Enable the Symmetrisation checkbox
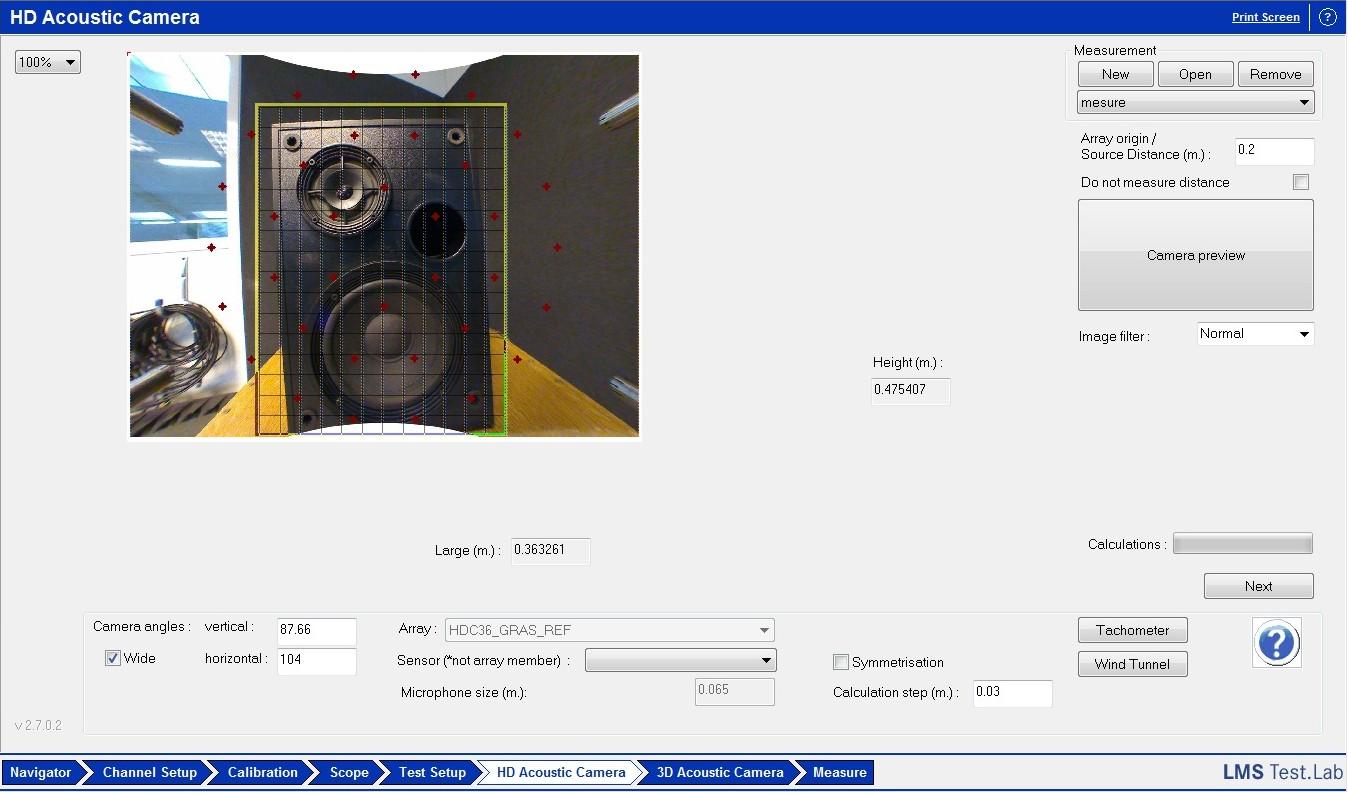The image size is (1348, 792). [841, 662]
